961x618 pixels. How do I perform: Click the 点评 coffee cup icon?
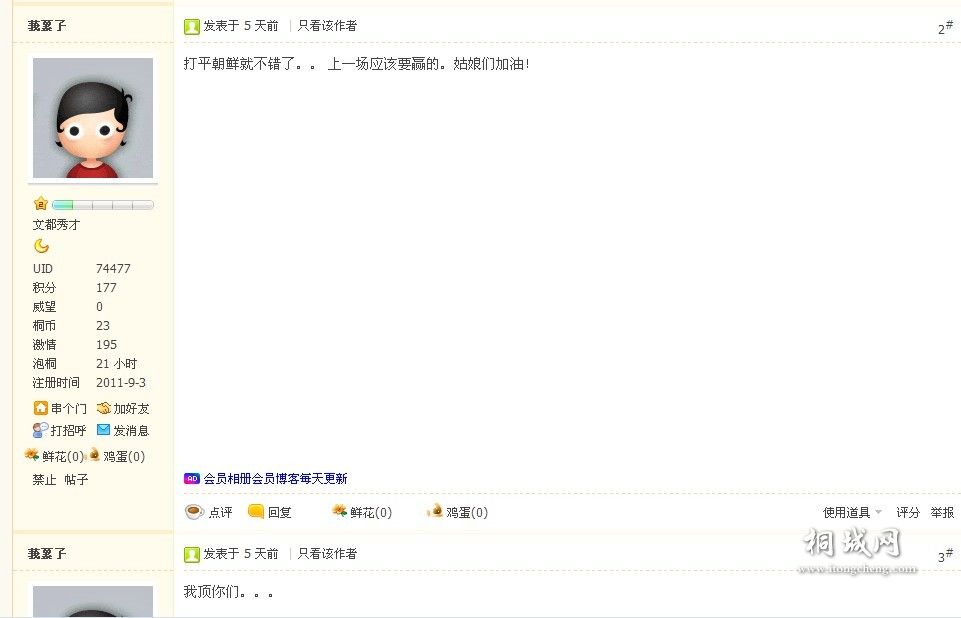[x=195, y=511]
